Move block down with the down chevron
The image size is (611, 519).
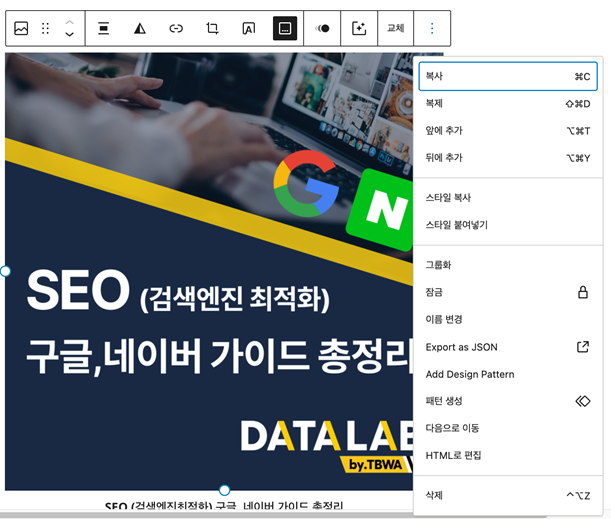pyautogui.click(x=69, y=35)
